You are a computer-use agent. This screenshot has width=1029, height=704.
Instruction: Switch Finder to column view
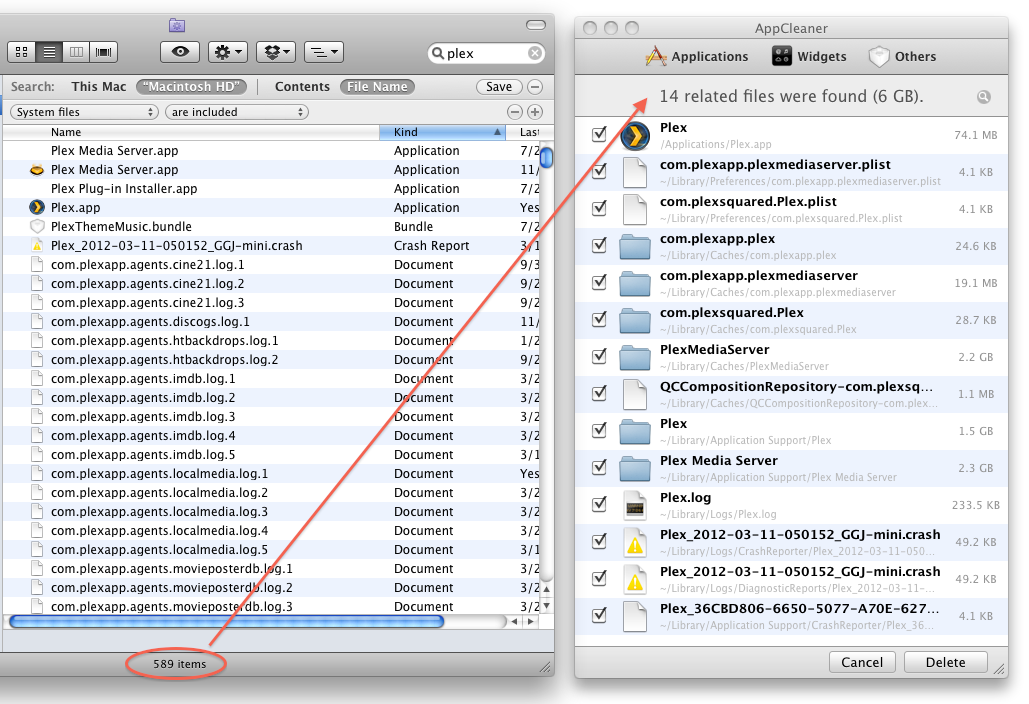(x=77, y=52)
